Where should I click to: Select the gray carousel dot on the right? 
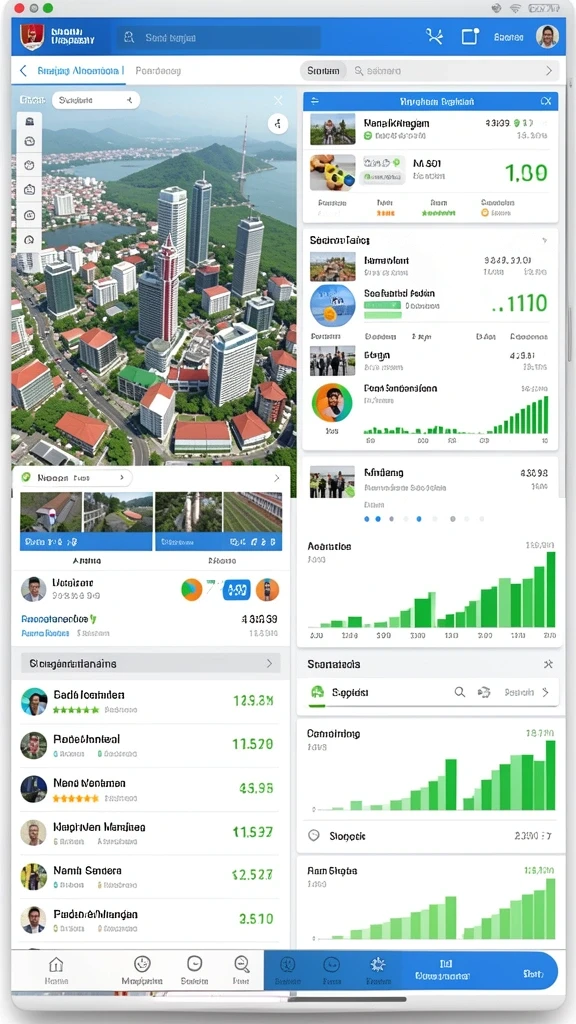pyautogui.click(x=453, y=519)
